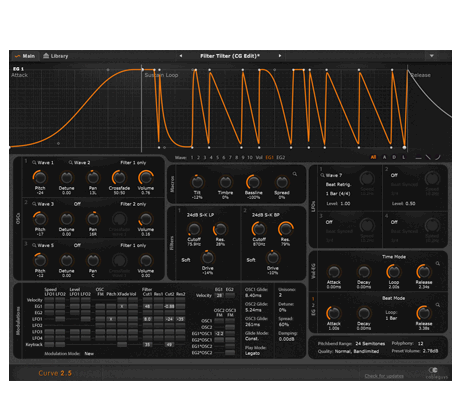Select the flat line curve shape icon
The image size is (460, 416).
tap(419, 157)
